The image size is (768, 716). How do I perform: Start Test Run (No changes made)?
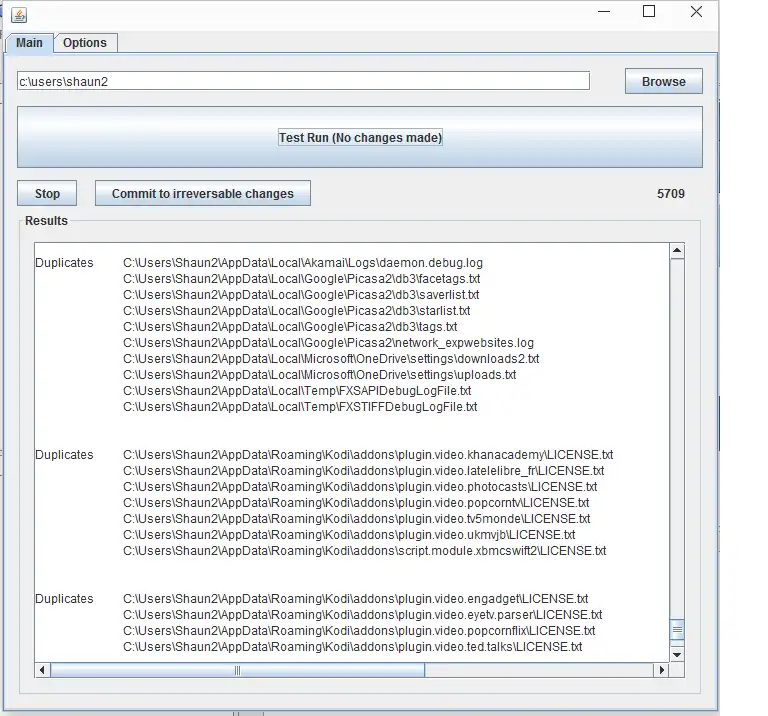360,138
